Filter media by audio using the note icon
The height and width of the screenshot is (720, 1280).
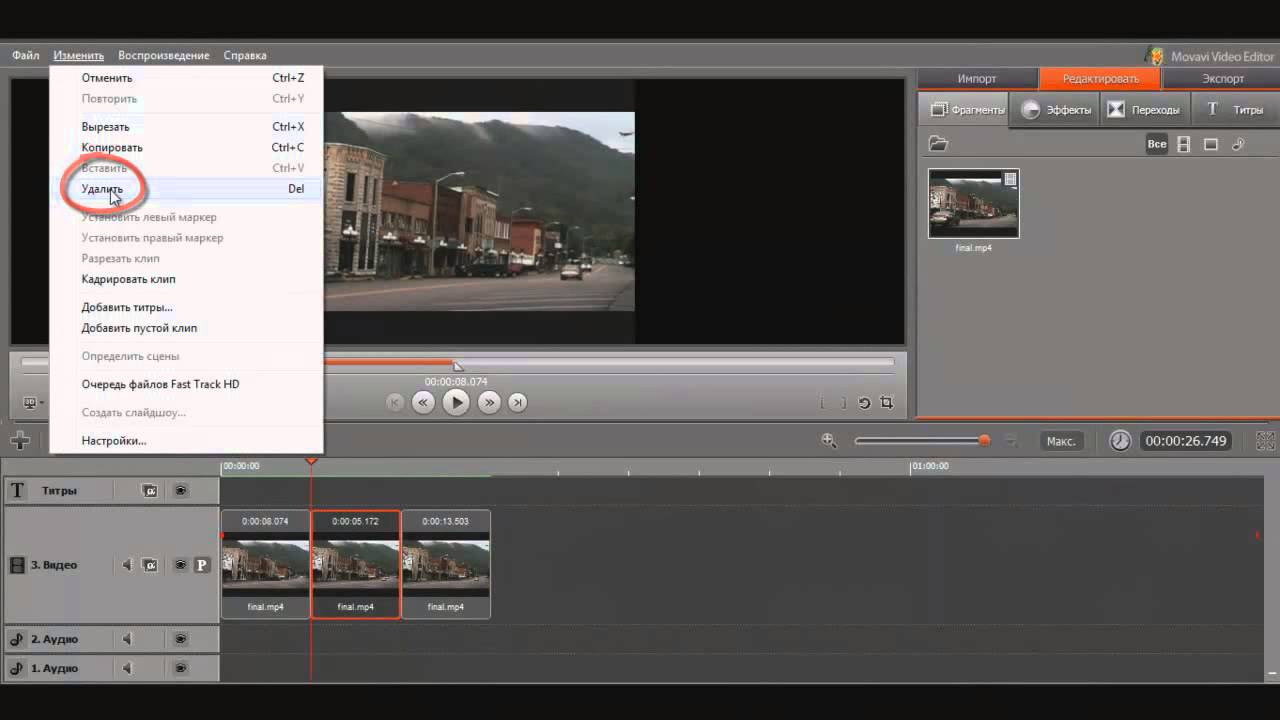click(1238, 144)
